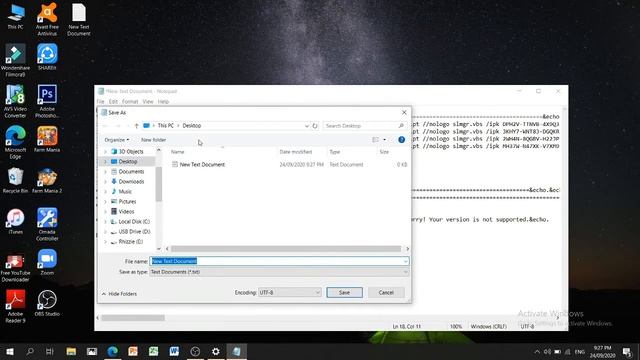This screenshot has width=640, height=360.
Task: Sort file list by Date modified
Action: (296, 152)
